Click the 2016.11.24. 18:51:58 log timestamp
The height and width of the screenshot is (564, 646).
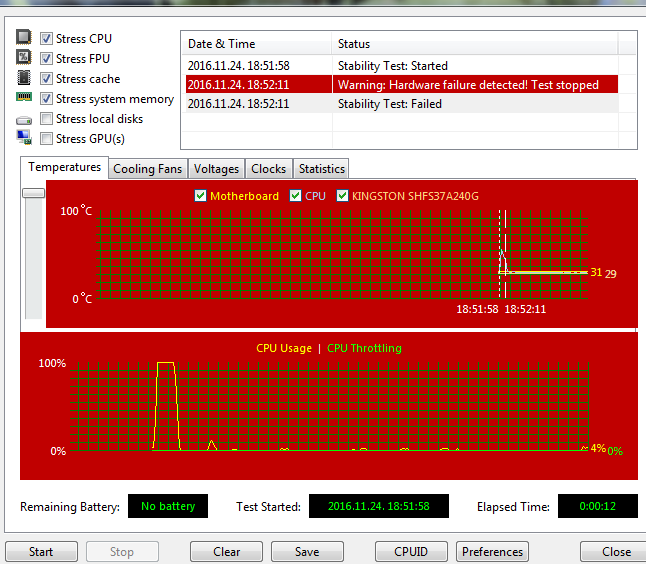[x=239, y=66]
